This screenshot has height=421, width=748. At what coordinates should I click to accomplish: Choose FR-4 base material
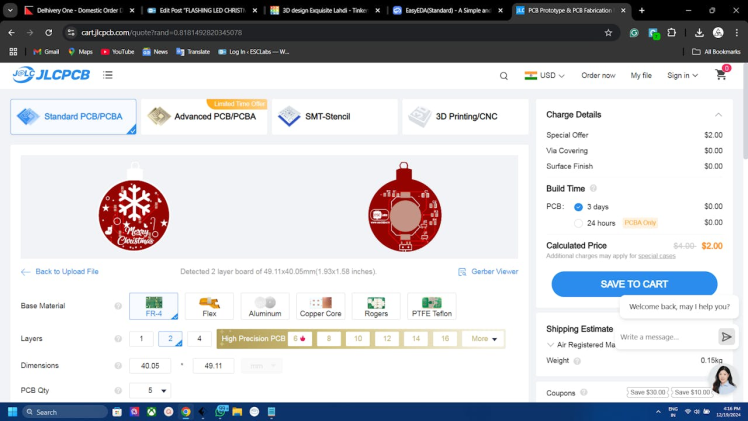coord(154,306)
